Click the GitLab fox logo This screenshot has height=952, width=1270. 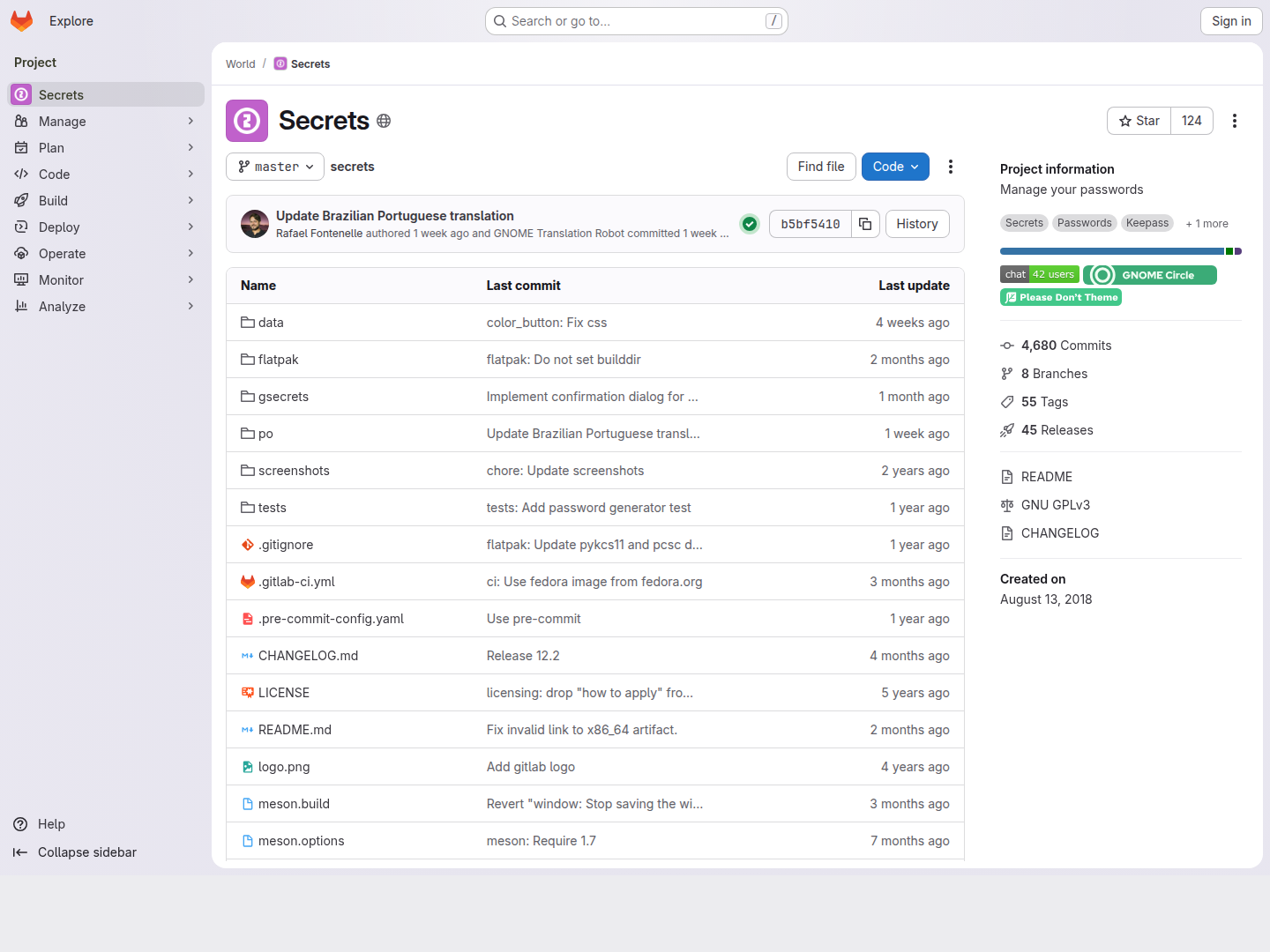[22, 21]
